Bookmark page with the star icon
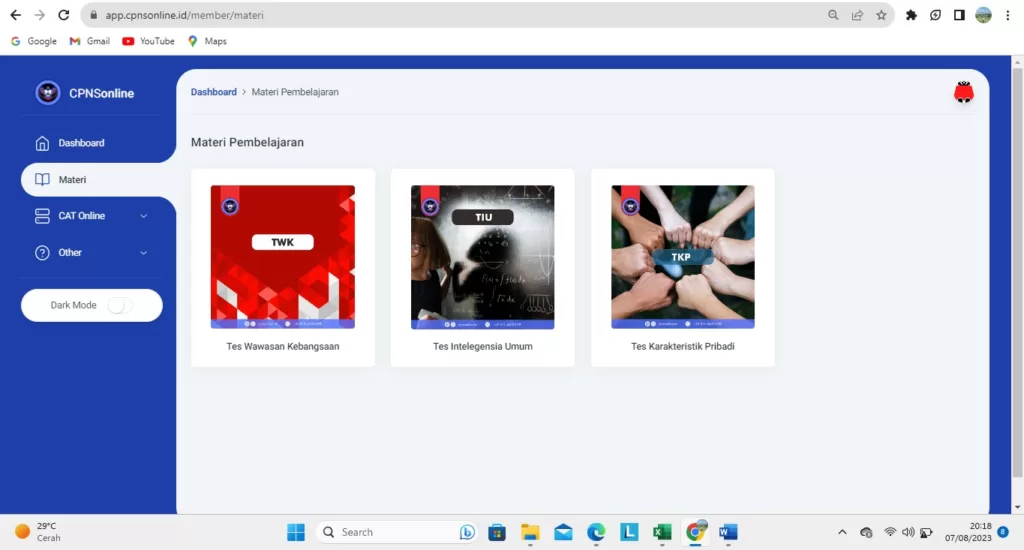Screen dimensions: 1024x550 click(x=881, y=15)
